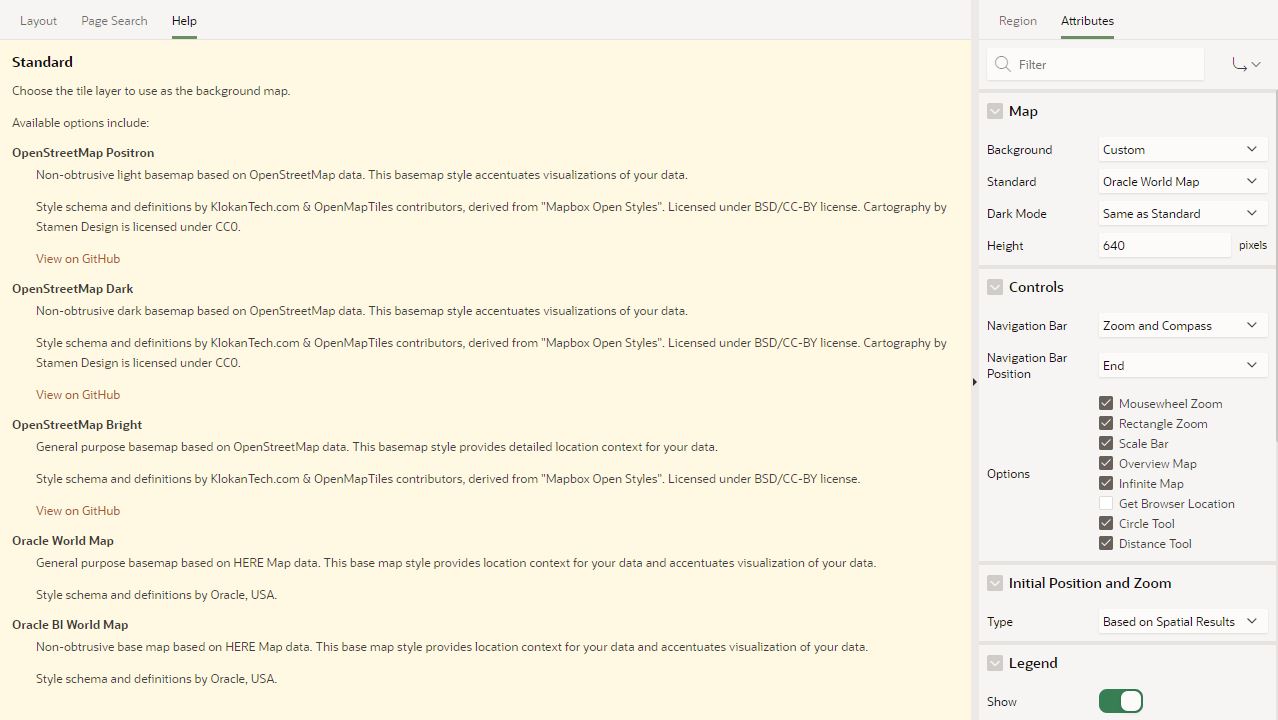This screenshot has height=720, width=1278.
Task: Uncheck the Mousewheel Zoom option
Action: tap(1106, 403)
